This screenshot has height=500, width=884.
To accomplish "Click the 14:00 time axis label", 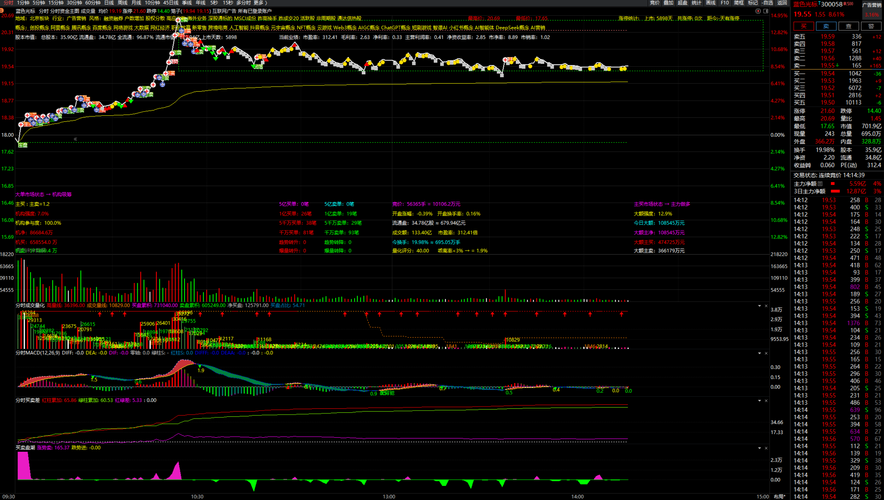I will [577, 497].
